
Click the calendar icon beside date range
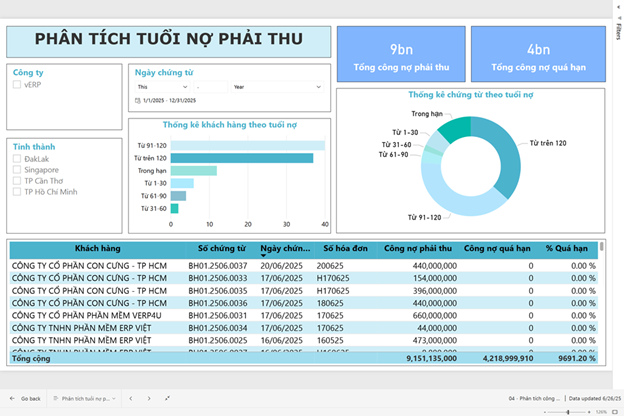point(138,101)
